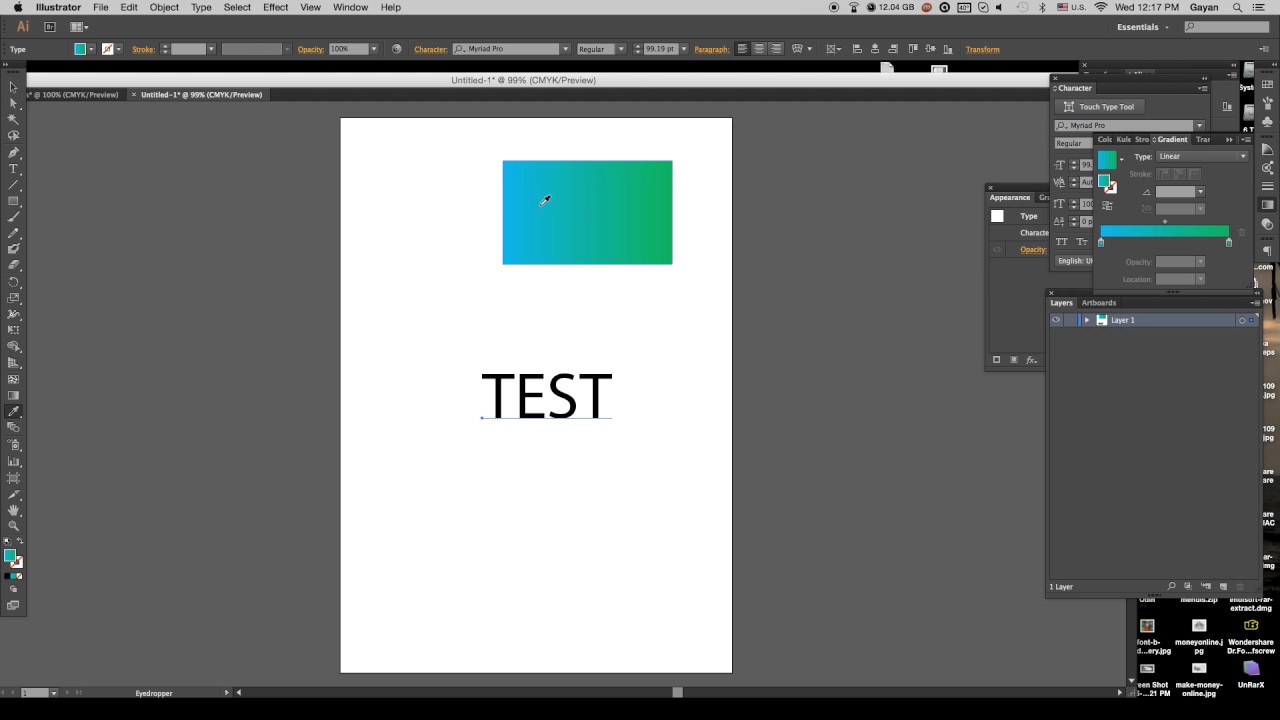Select the Line Segment tool
The height and width of the screenshot is (720, 1280).
13,185
